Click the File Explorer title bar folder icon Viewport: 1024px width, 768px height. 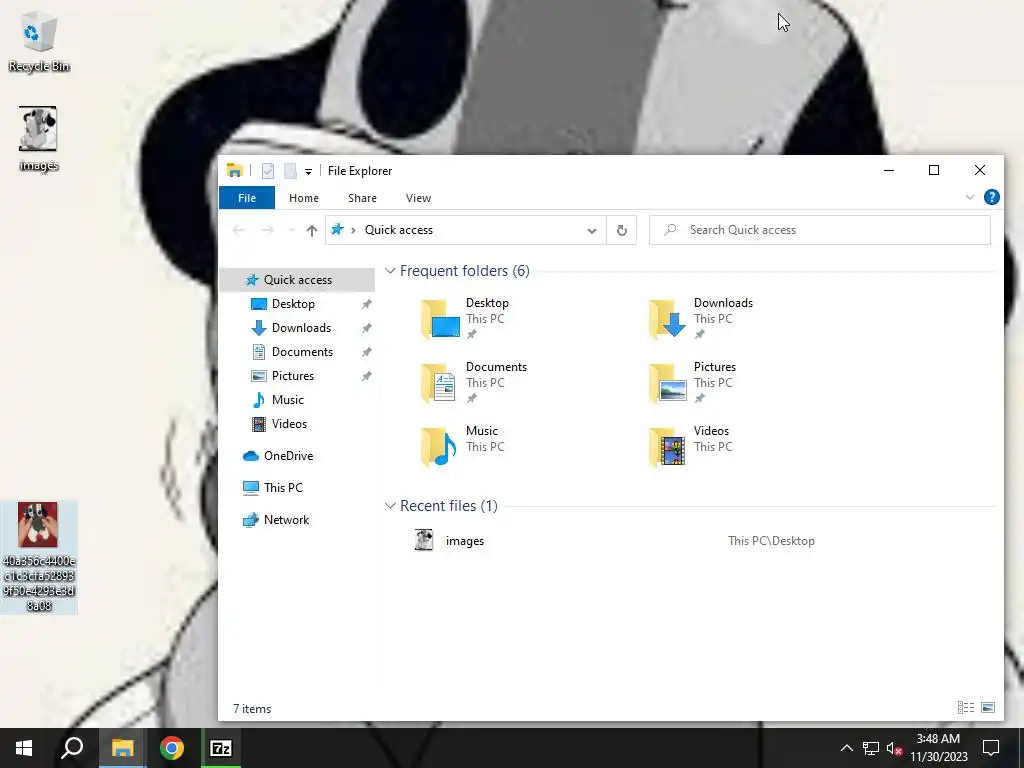pos(234,170)
